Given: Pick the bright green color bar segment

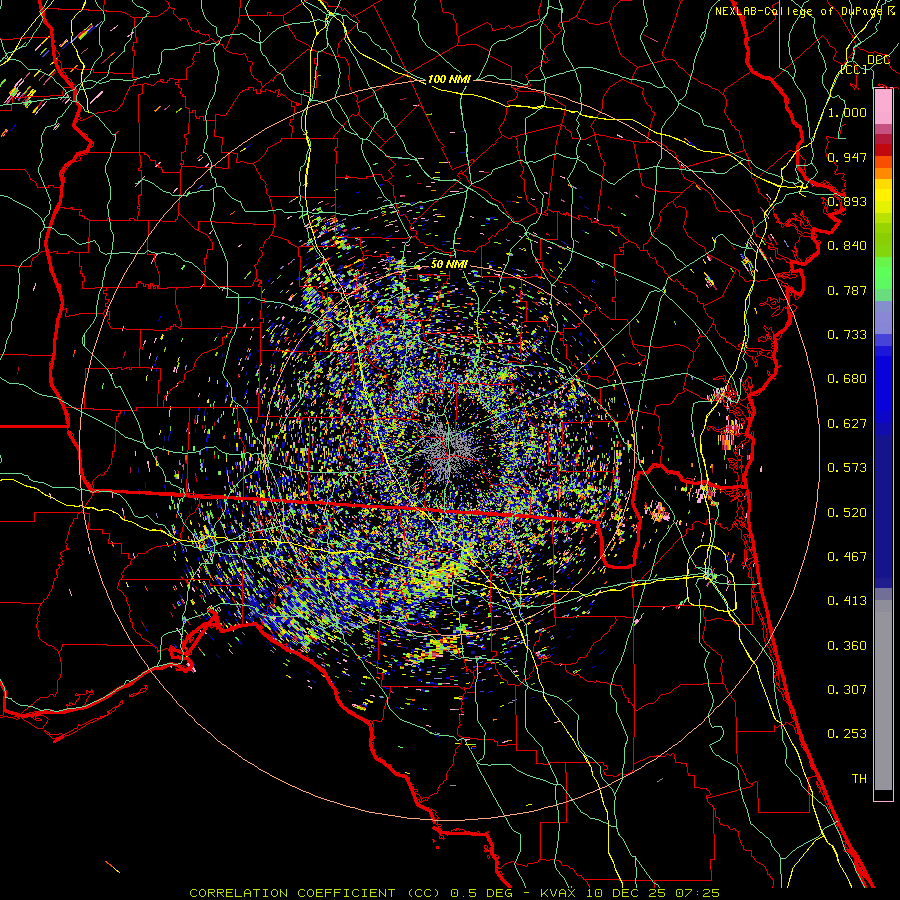Looking at the screenshot, I should click(x=883, y=273).
